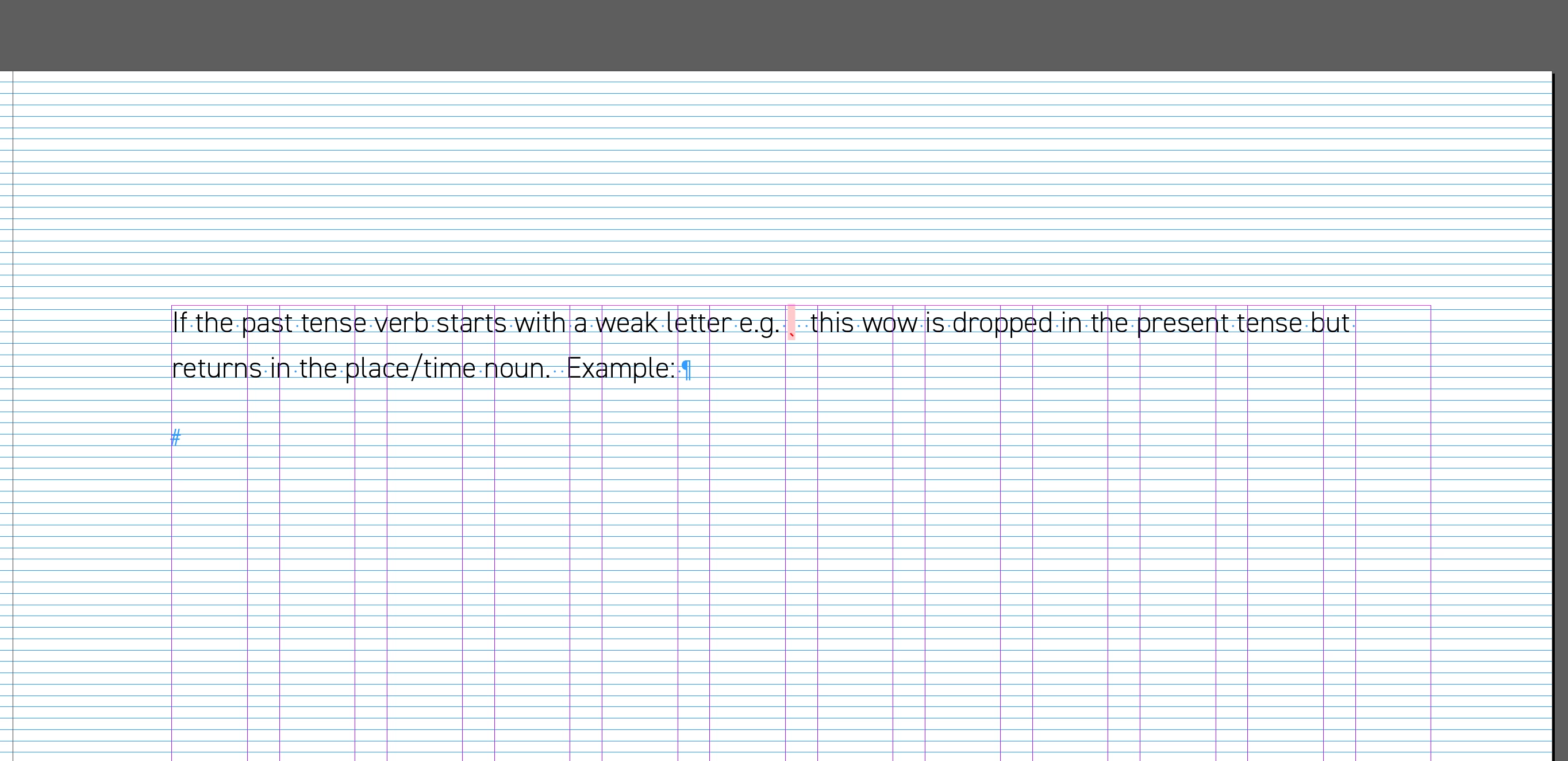Click the word "tense" after "past"
The image size is (1568, 761).
(333, 322)
